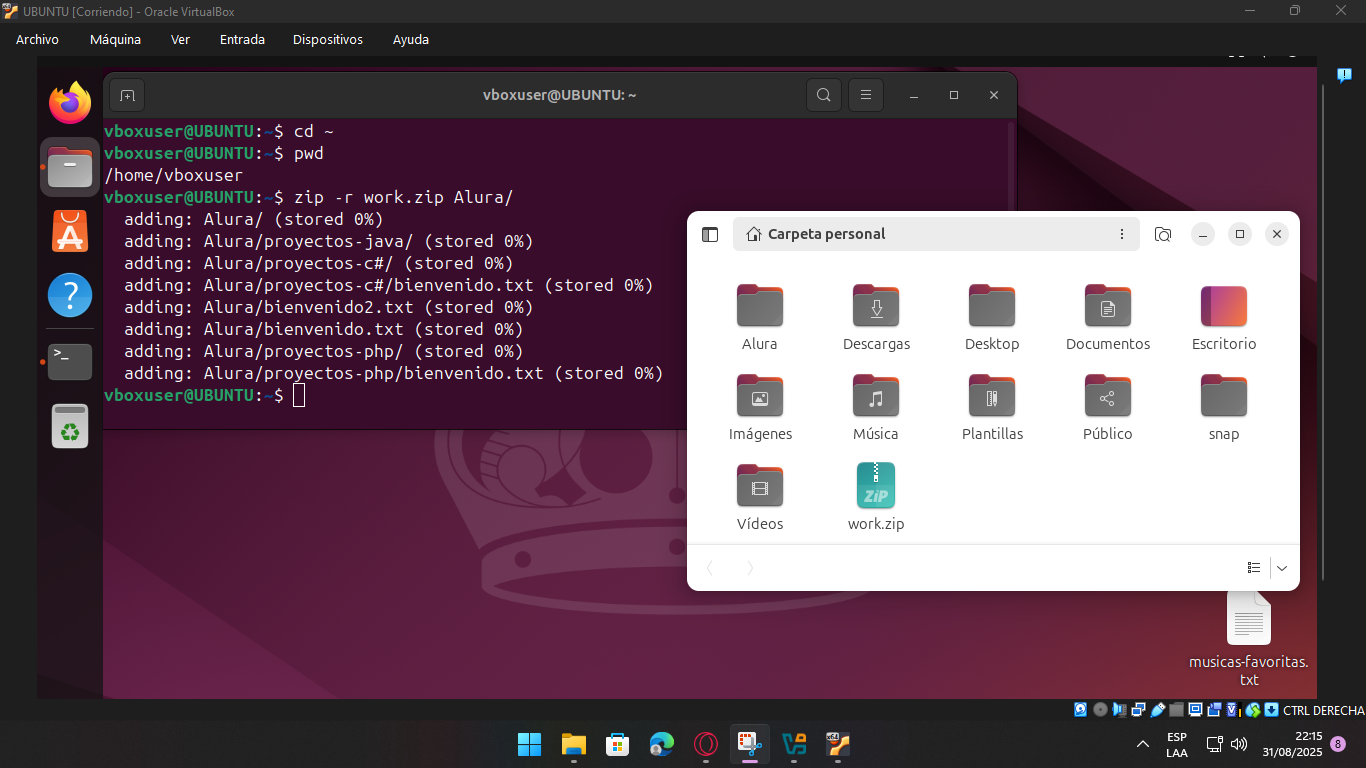This screenshot has width=1366, height=768.
Task: Open the Carpeta personal path options menu
Action: point(1121,234)
